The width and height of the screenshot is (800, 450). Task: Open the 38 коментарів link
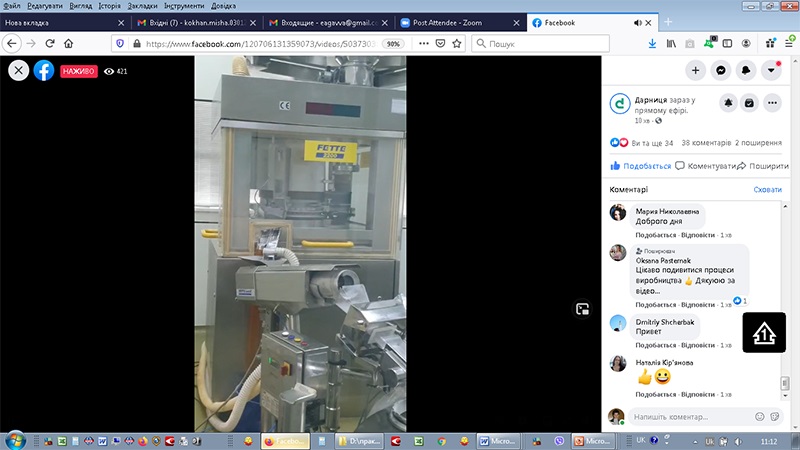706,143
